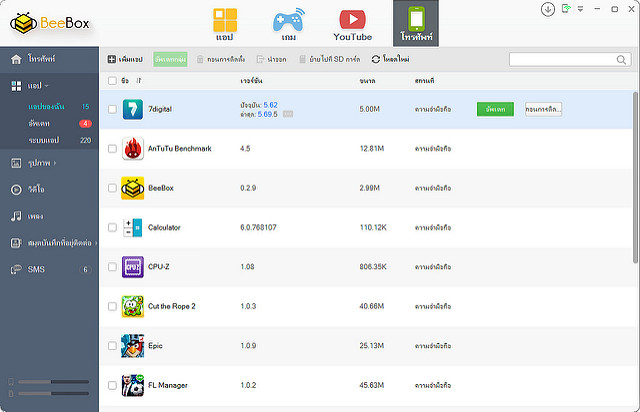Image resolution: width=640 pixels, height=412 pixels.
Task: Click the current version 5.62 link
Action: 270,105
